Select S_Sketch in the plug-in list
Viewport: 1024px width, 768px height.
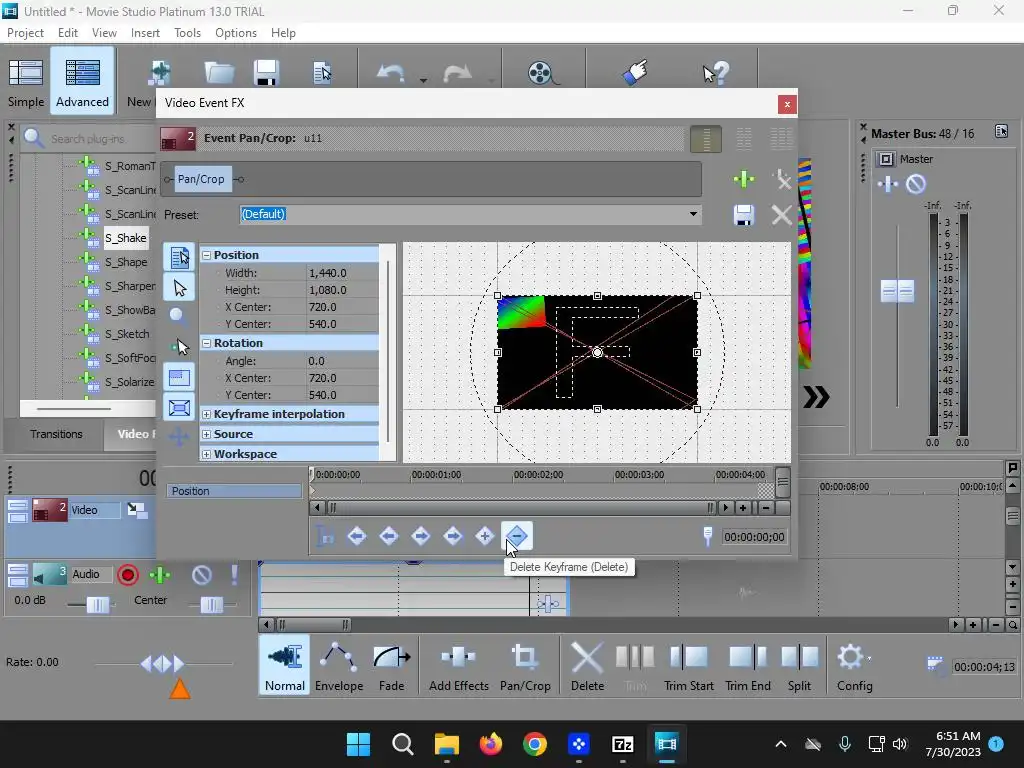pos(127,334)
